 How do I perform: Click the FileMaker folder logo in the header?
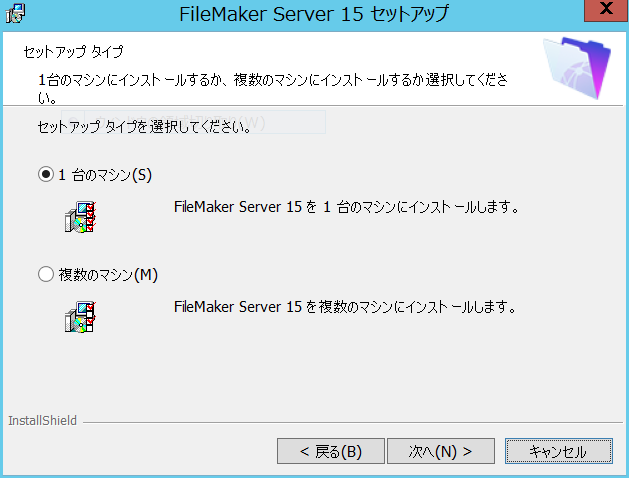coord(577,68)
